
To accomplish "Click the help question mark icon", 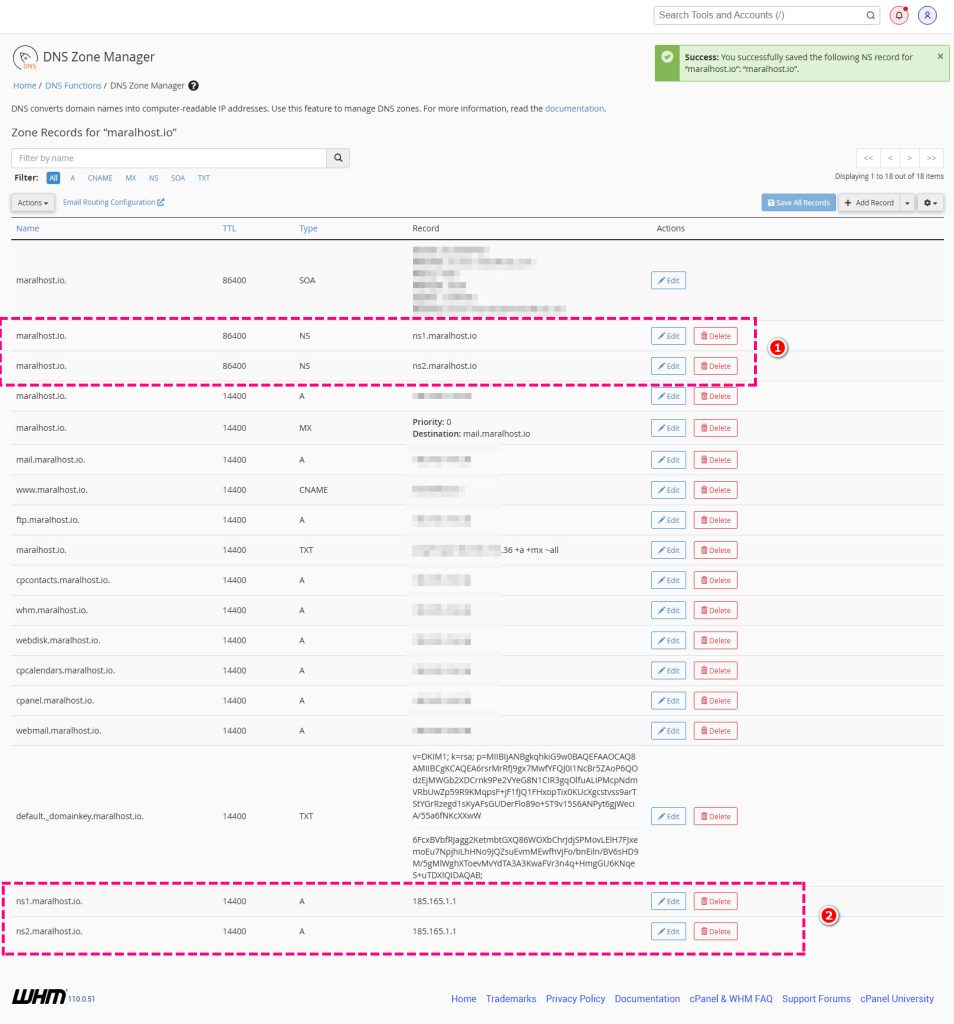I will coord(194,86).
